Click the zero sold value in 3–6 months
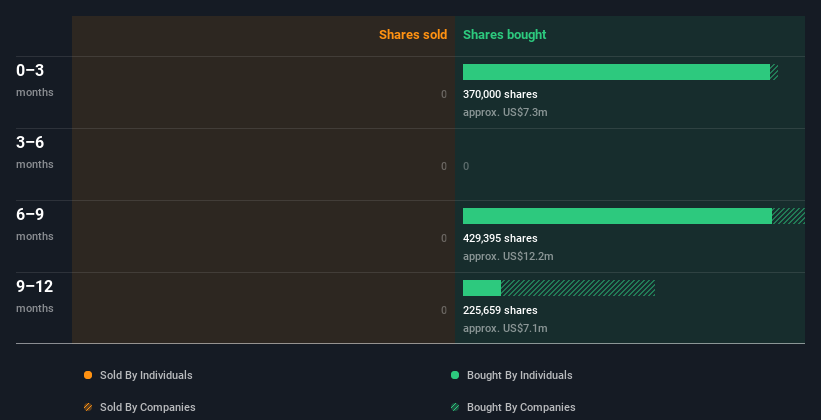 (444, 167)
